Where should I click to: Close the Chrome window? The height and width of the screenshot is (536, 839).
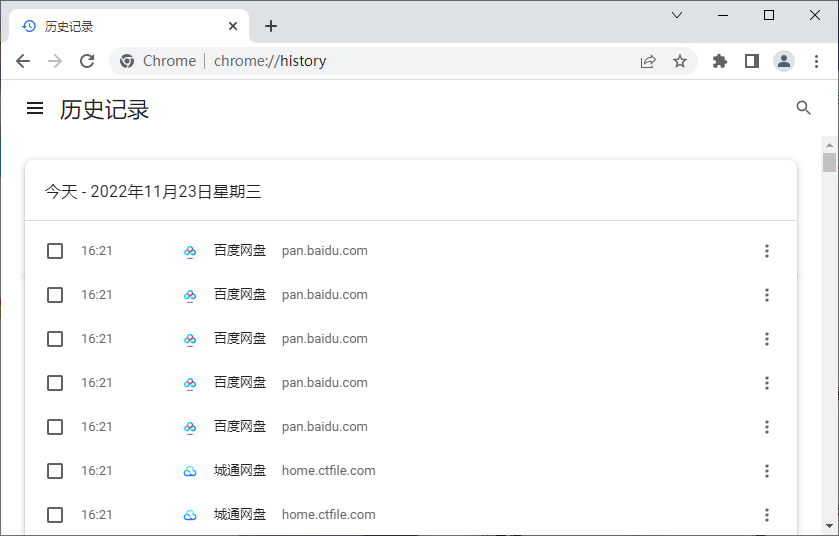pyautogui.click(x=815, y=15)
